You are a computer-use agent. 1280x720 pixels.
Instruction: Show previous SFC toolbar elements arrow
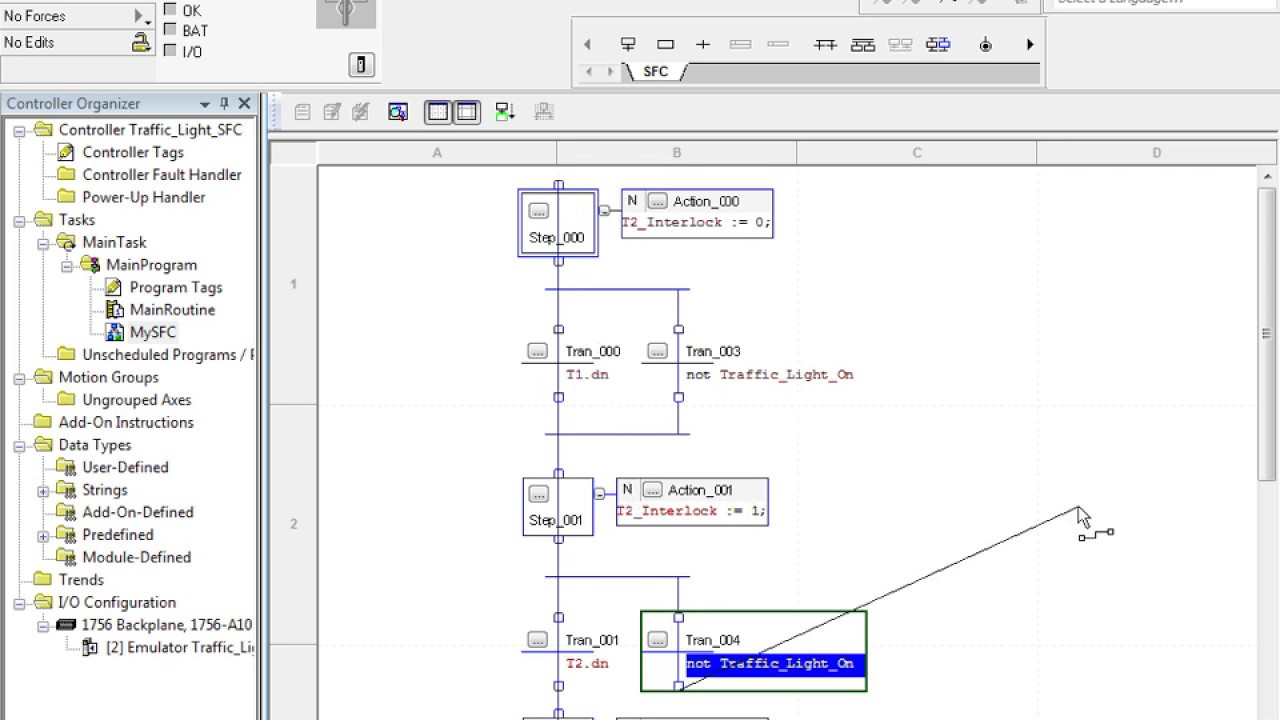point(587,44)
